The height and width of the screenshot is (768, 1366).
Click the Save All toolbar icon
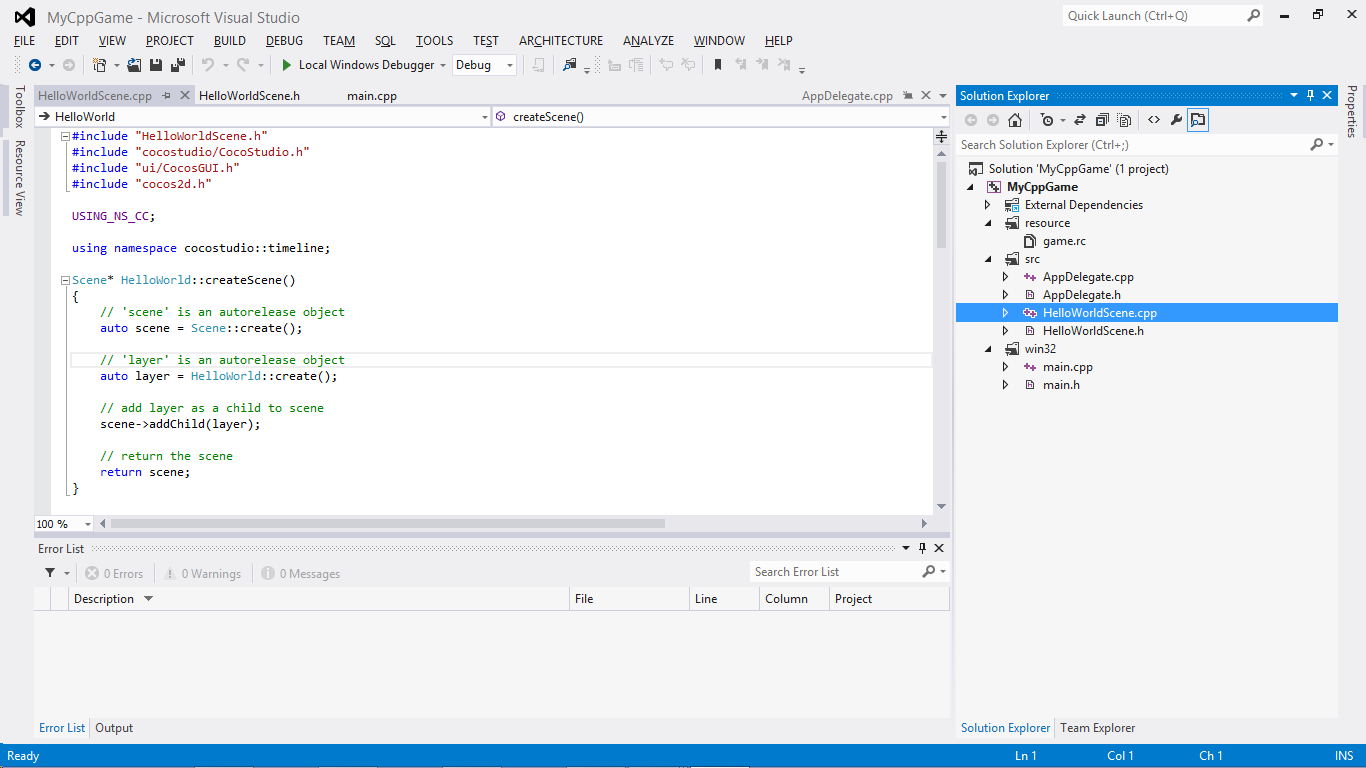click(177, 65)
